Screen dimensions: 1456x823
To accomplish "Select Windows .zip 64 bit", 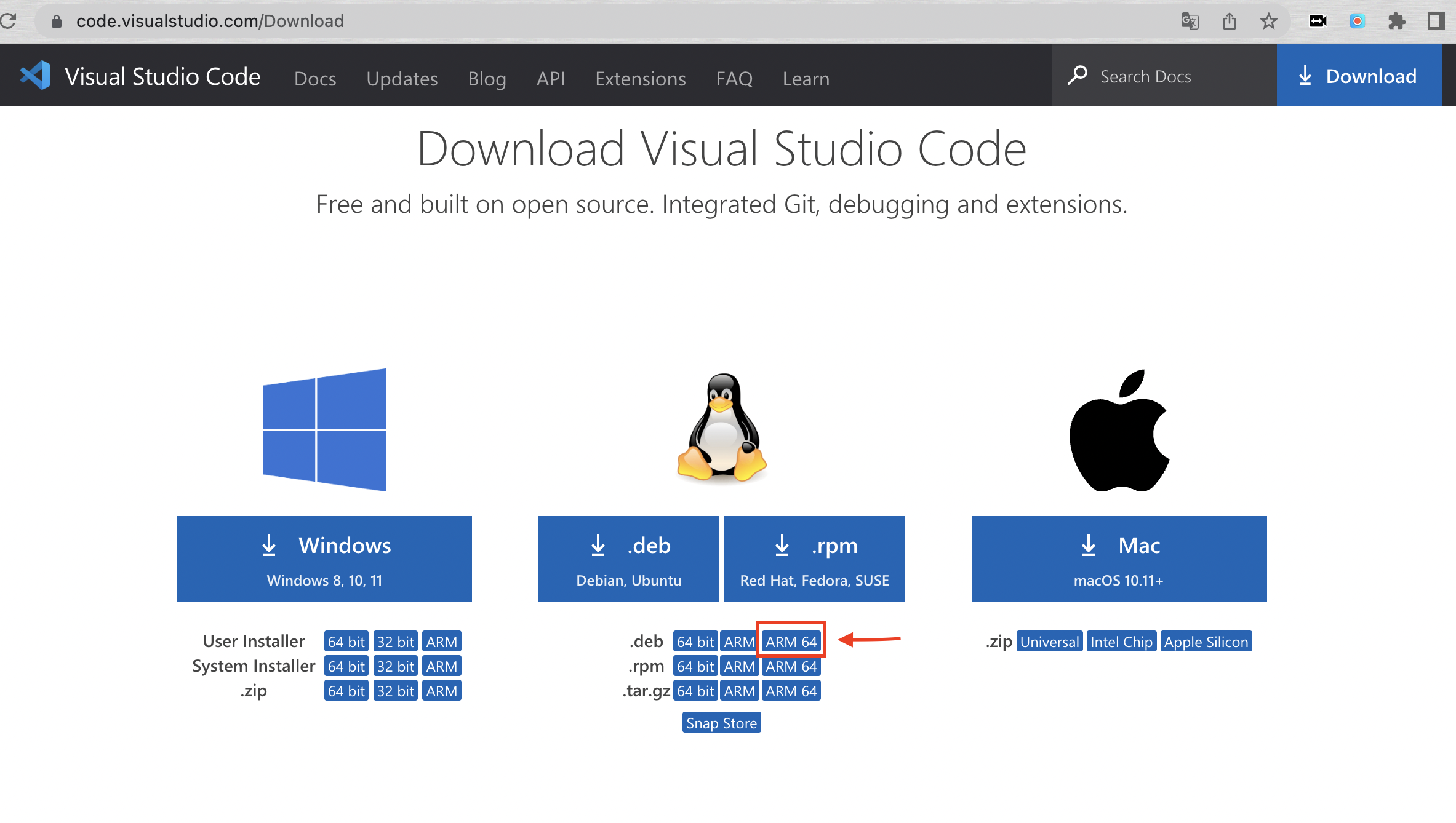I will coord(346,691).
